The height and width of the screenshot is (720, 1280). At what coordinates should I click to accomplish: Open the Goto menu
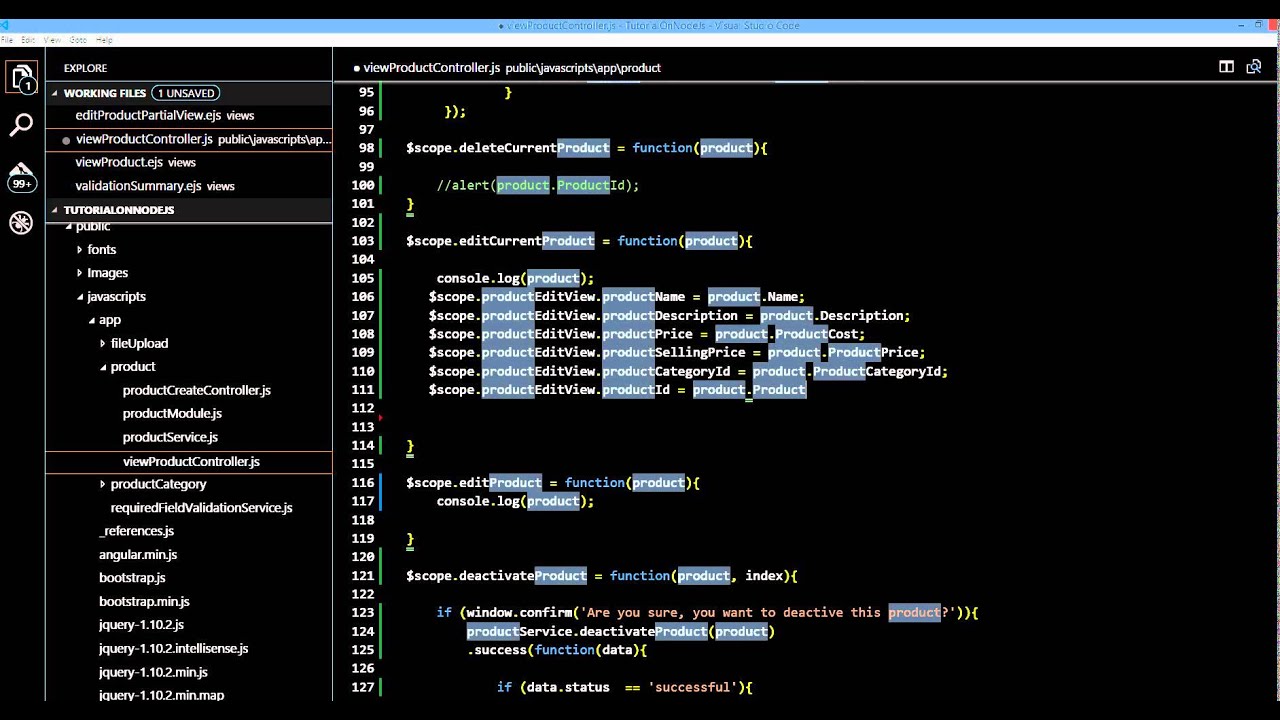coord(78,40)
